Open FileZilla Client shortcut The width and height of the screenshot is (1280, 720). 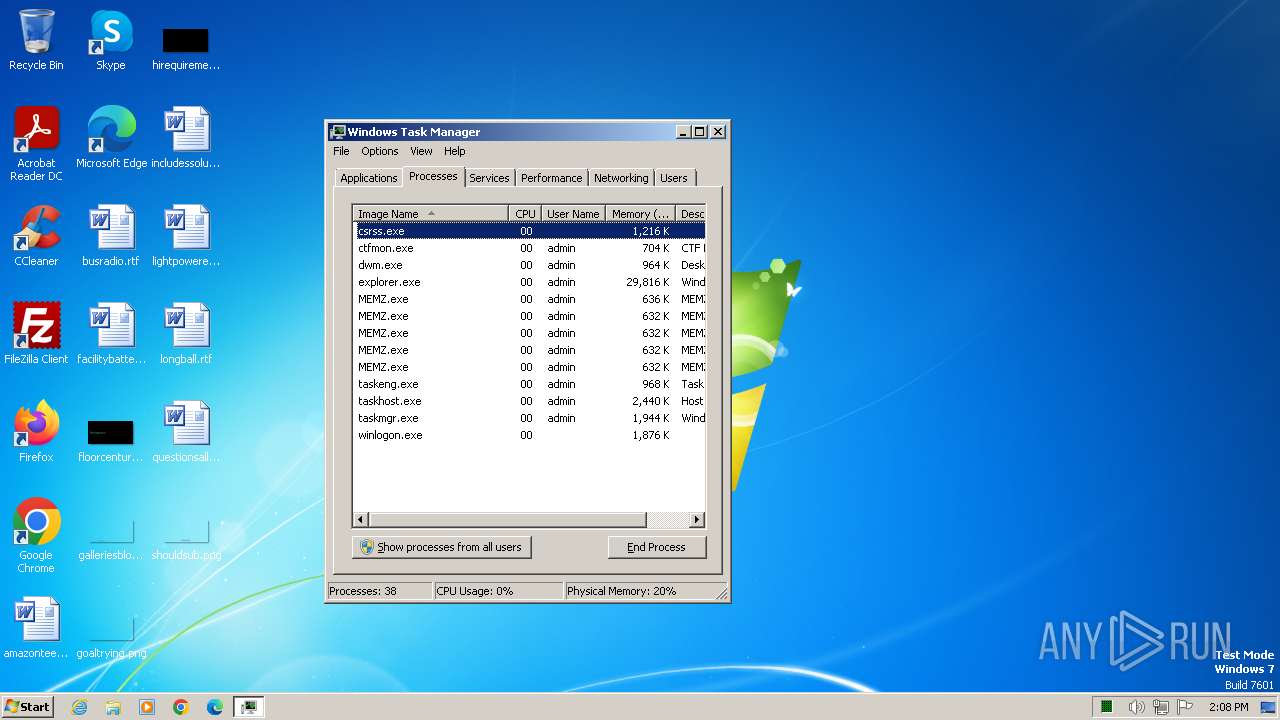(x=36, y=334)
